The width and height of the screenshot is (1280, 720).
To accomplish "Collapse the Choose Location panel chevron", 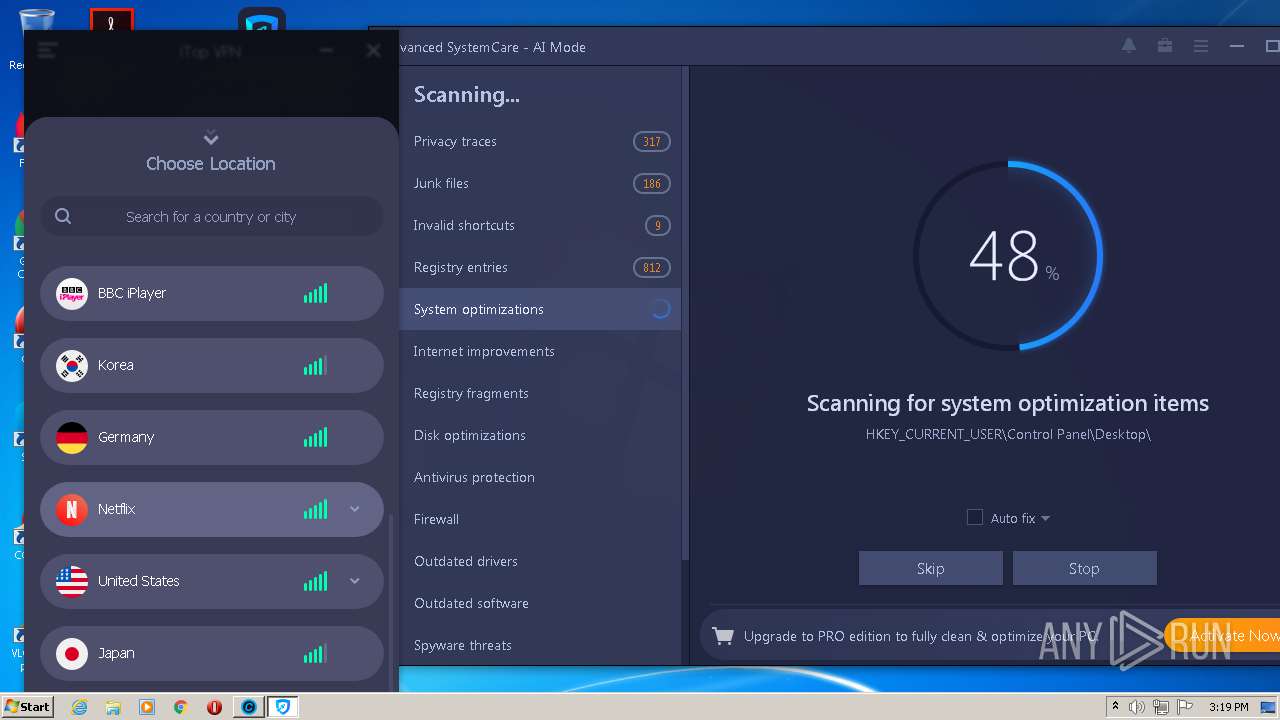I will pyautogui.click(x=211, y=138).
